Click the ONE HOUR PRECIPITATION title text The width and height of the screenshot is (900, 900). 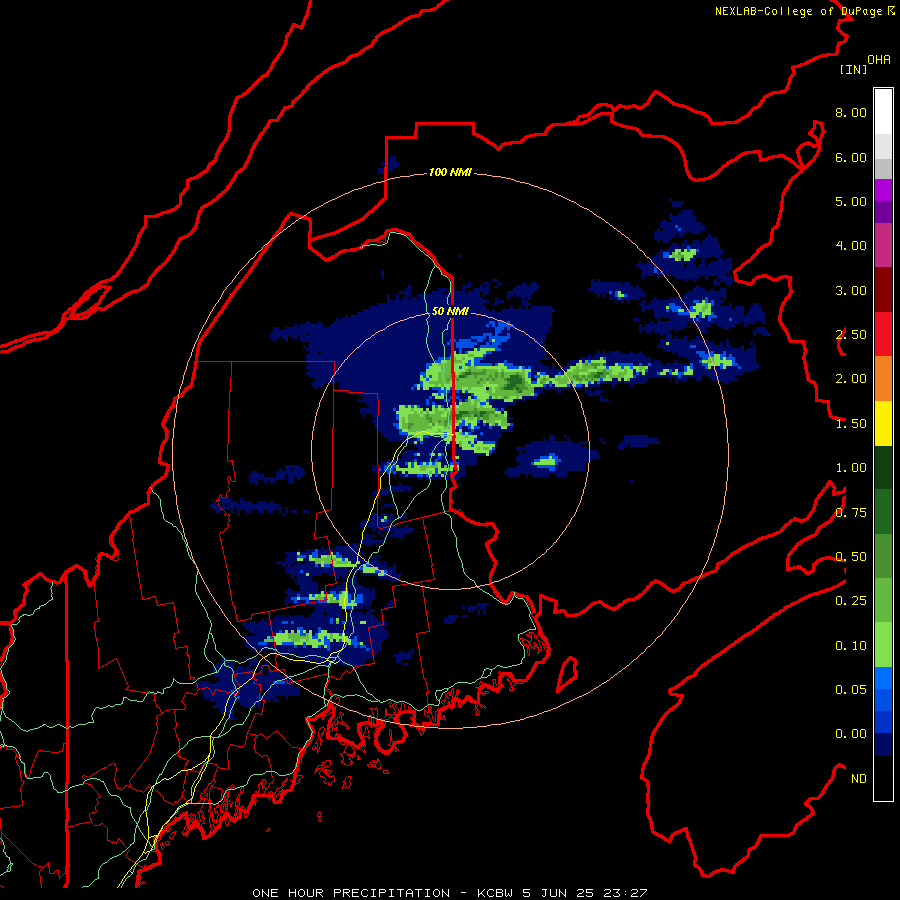pos(351,893)
